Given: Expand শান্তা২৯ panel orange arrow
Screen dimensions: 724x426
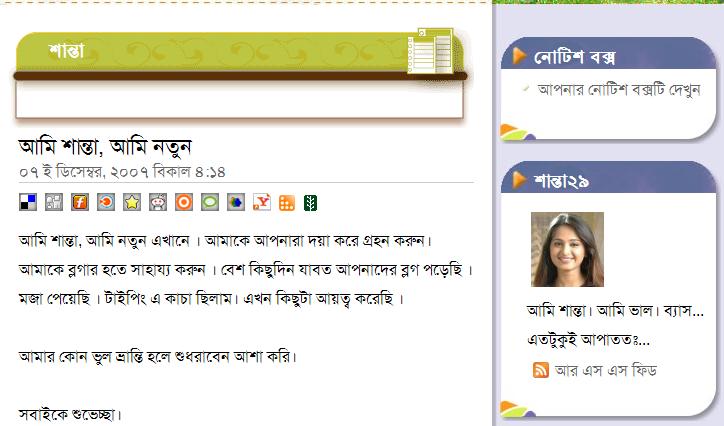Looking at the screenshot, I should (x=519, y=180).
